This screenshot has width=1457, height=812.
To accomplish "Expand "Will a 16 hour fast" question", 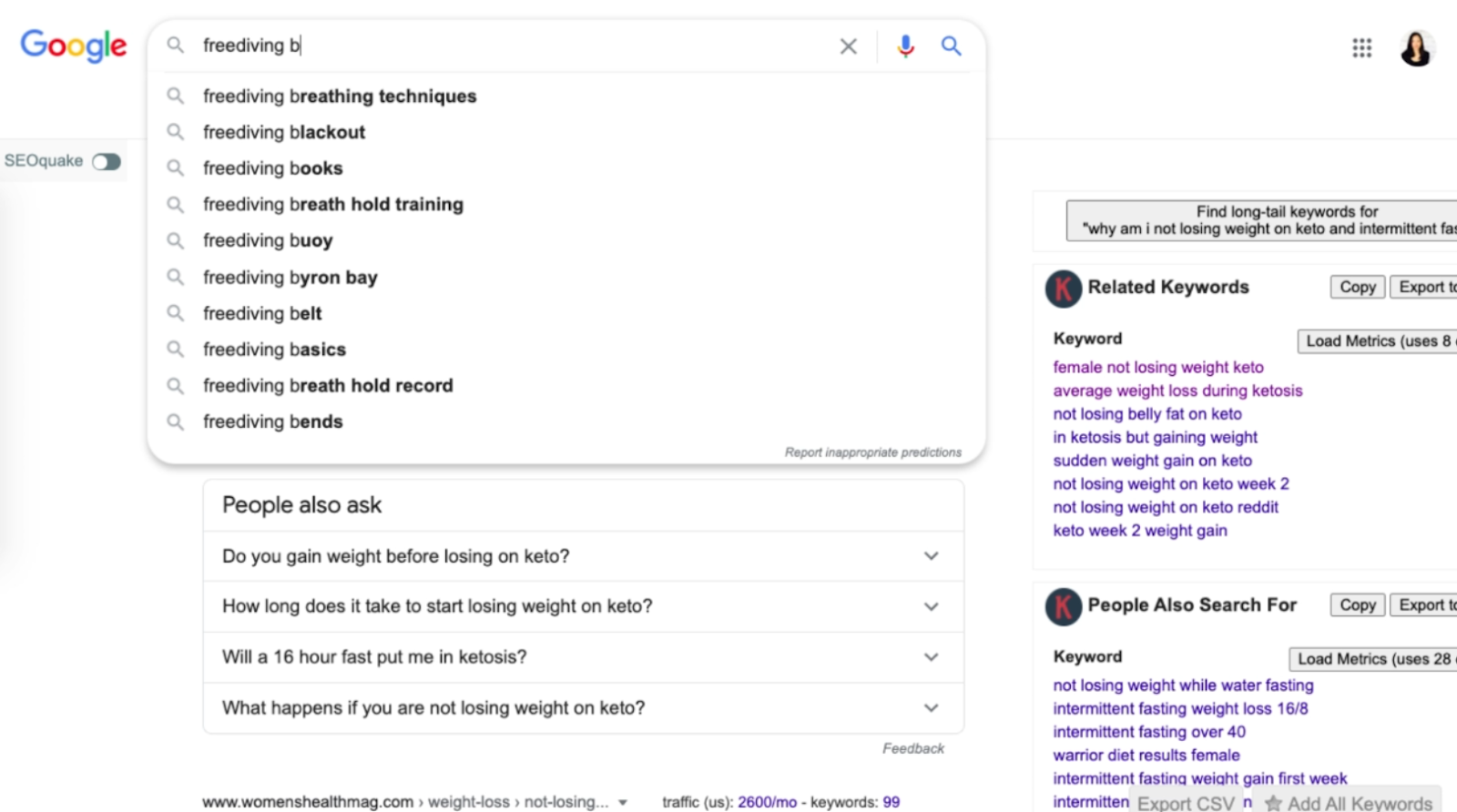I will tap(931, 657).
